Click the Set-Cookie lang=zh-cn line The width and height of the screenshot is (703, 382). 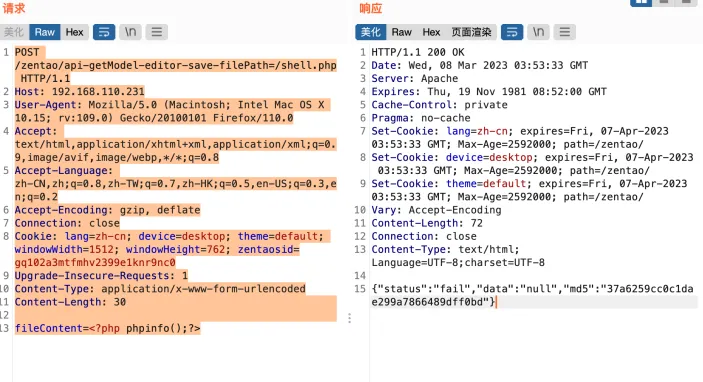(x=520, y=138)
